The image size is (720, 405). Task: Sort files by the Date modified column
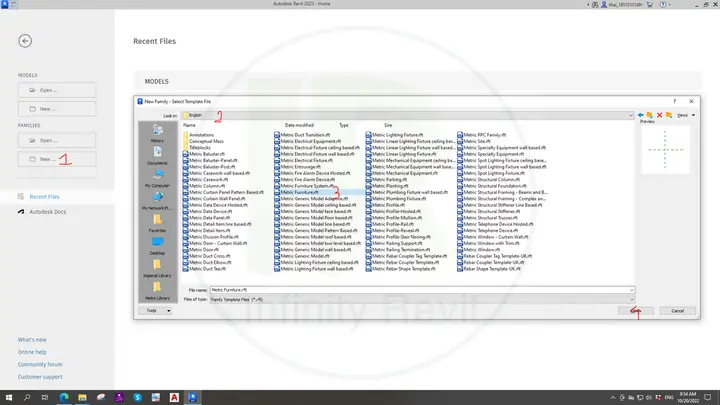[299, 125]
